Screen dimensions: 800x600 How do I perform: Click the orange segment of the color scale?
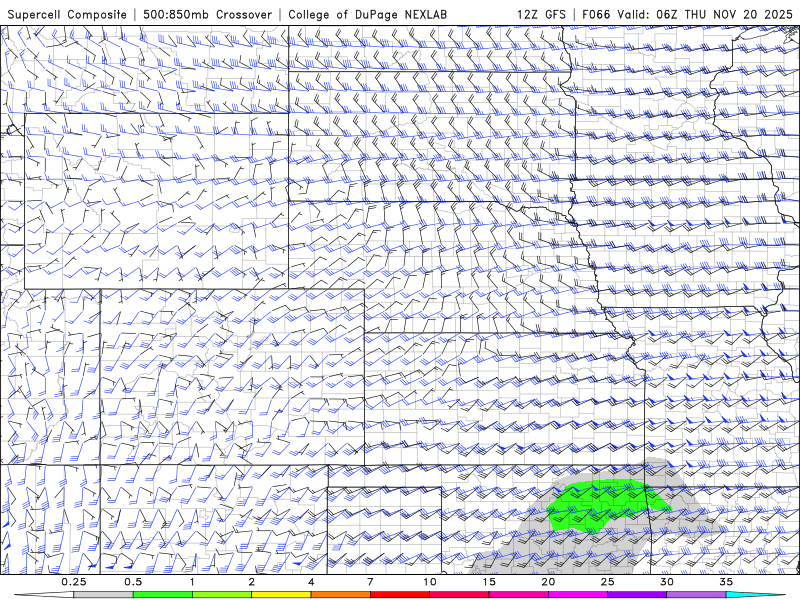tap(340, 595)
